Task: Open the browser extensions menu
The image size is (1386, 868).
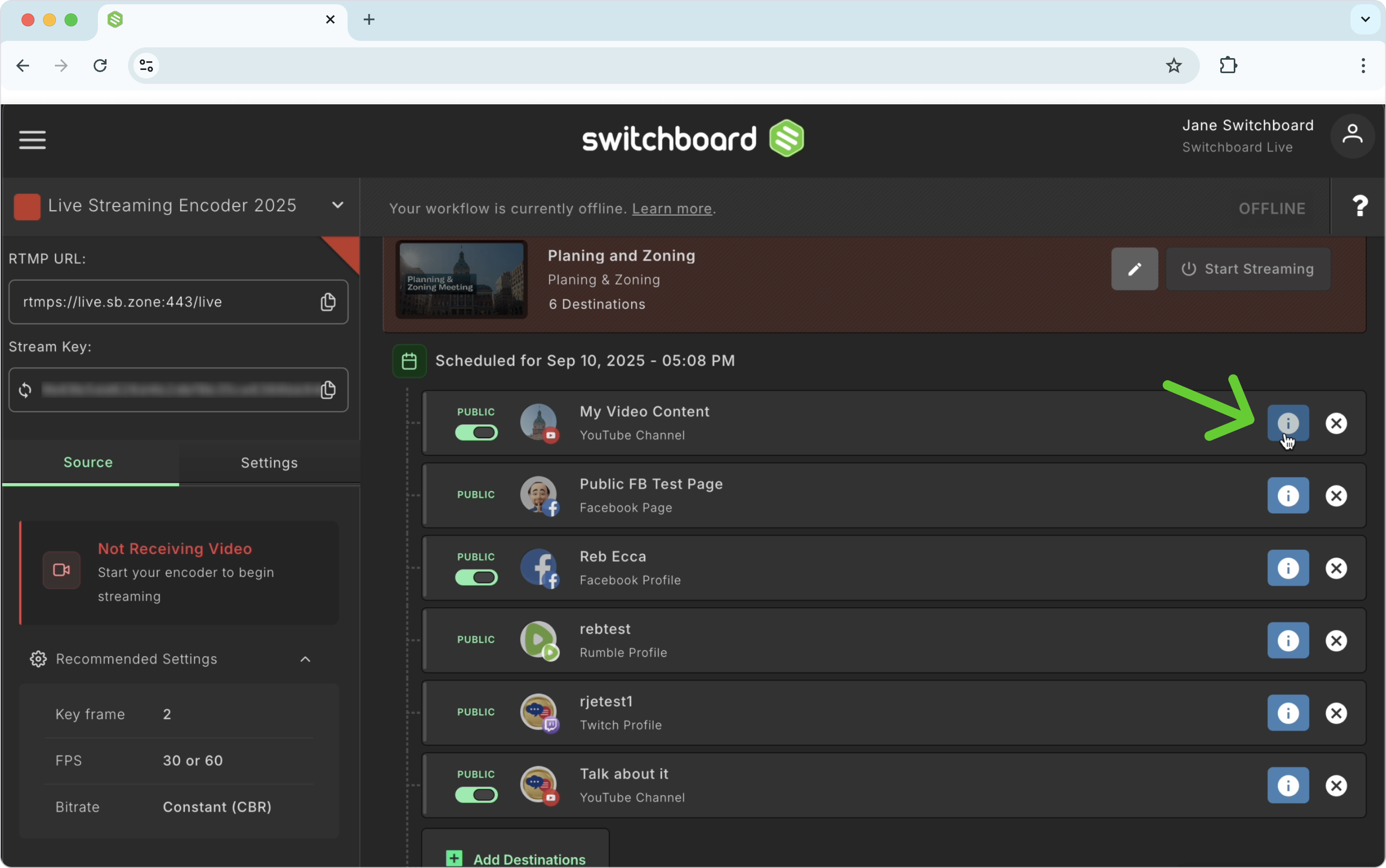Action: point(1228,66)
